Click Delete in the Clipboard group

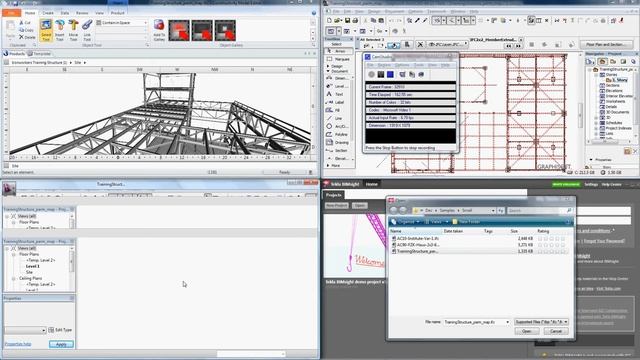(27, 37)
